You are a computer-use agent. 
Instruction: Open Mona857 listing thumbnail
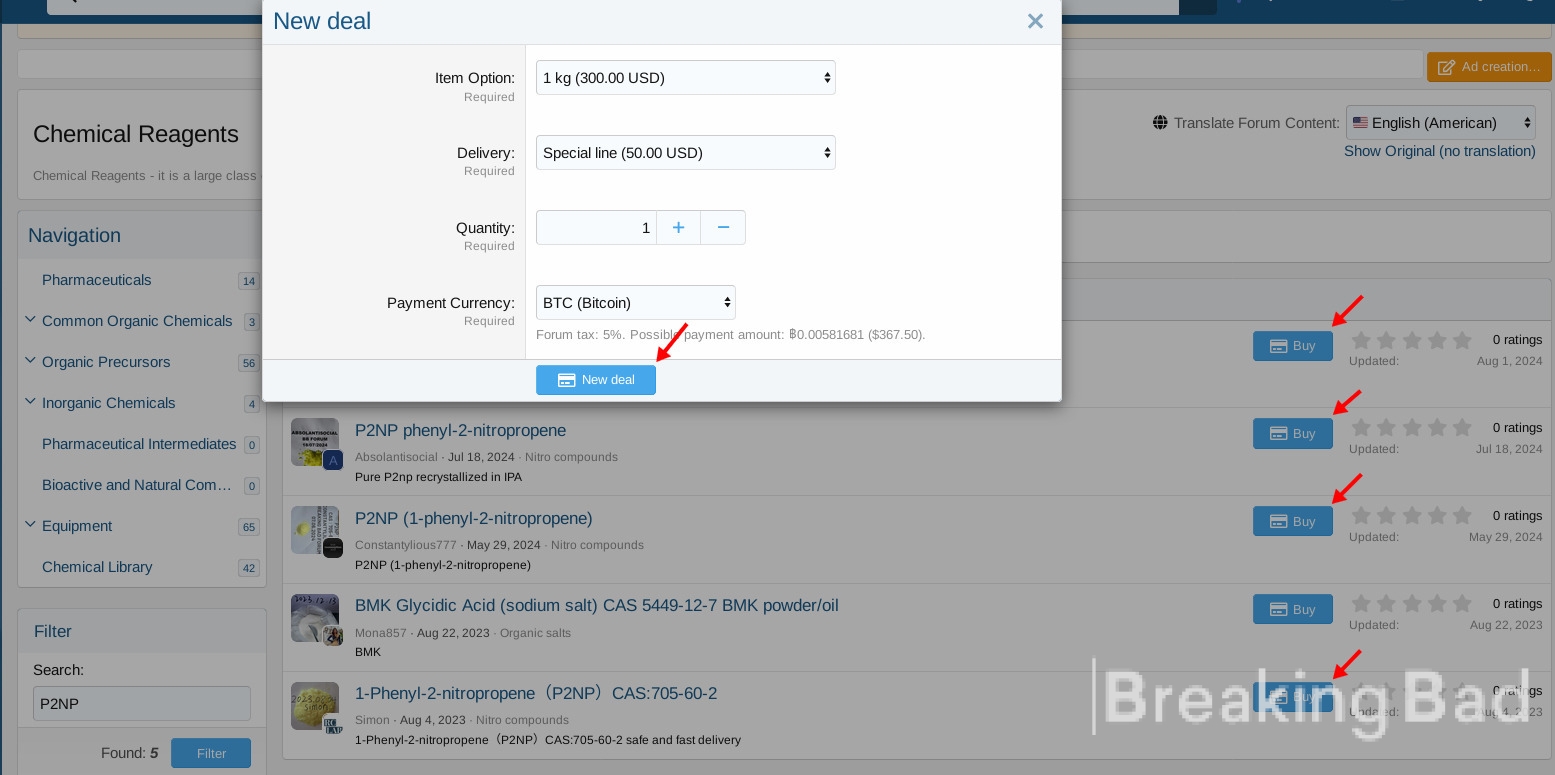315,618
